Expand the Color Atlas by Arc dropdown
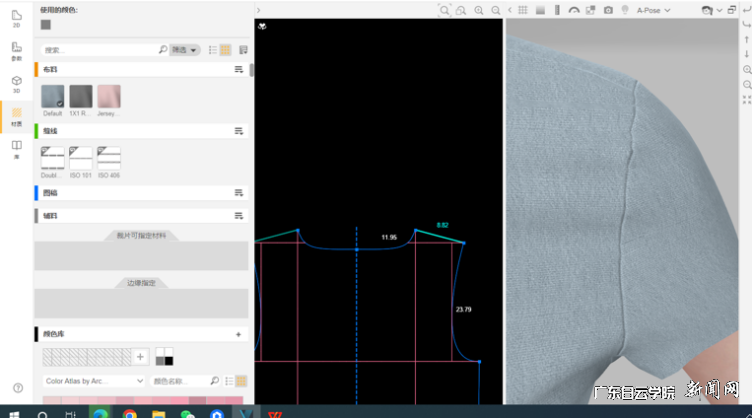752x418 pixels. point(94,381)
